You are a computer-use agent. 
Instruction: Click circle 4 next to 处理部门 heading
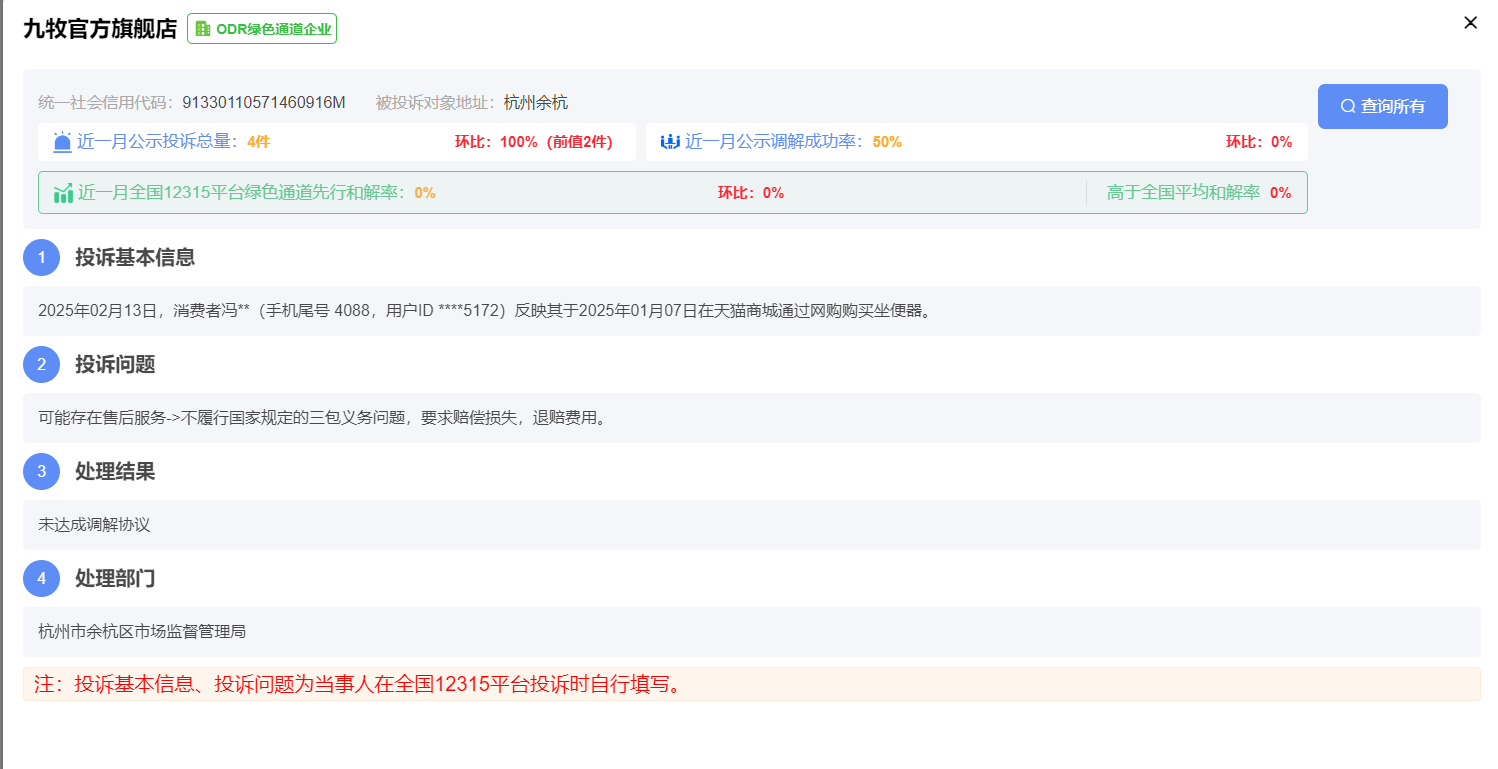pyautogui.click(x=41, y=578)
